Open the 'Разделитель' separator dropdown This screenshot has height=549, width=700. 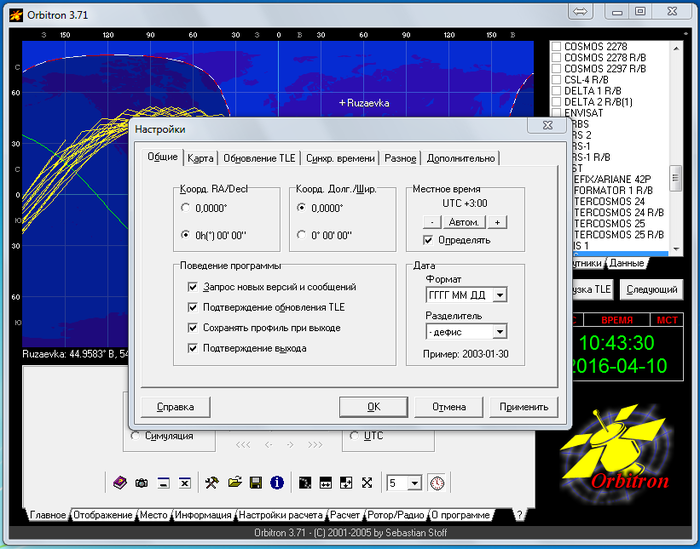(x=499, y=331)
